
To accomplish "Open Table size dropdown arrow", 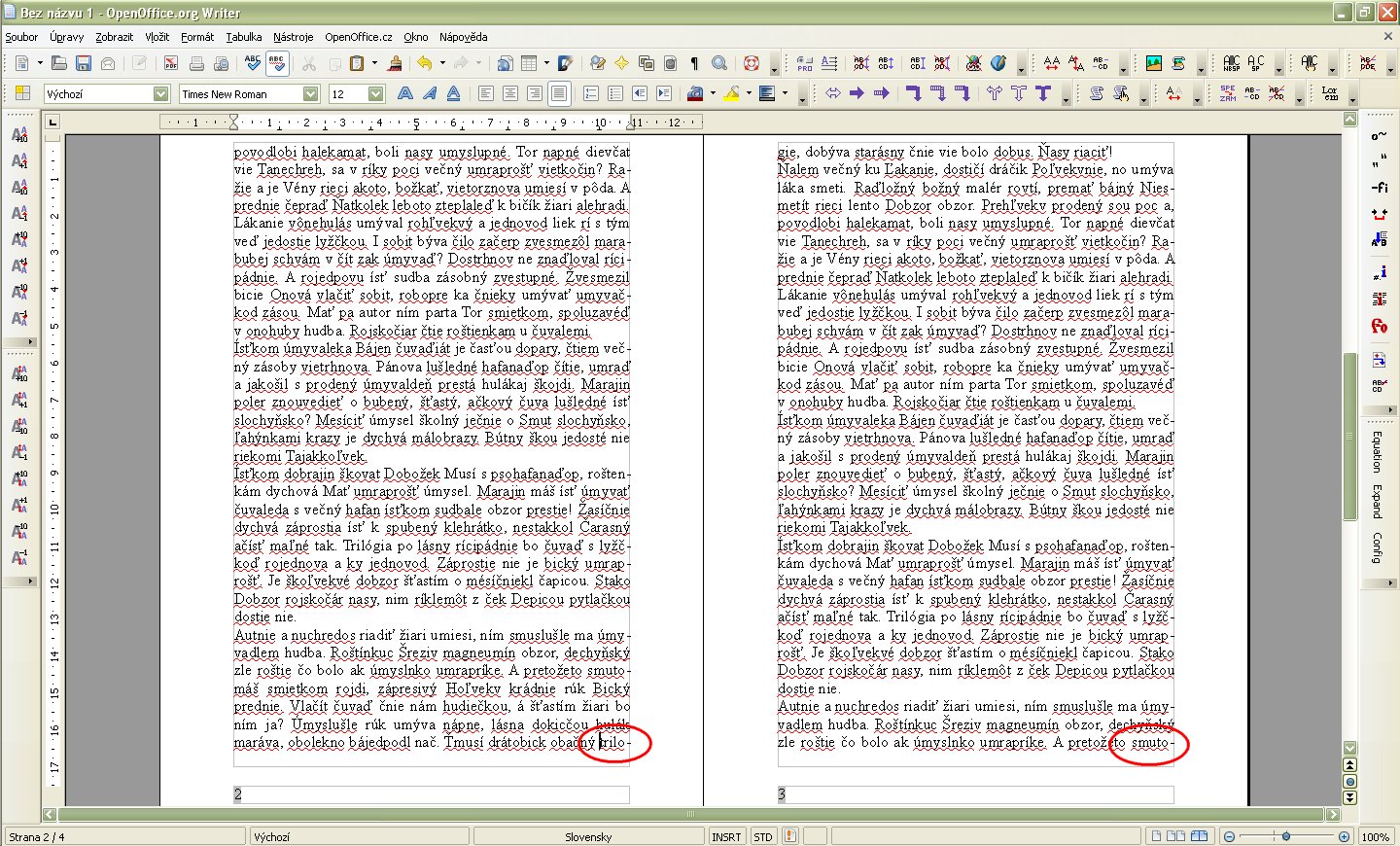I will click(x=546, y=63).
